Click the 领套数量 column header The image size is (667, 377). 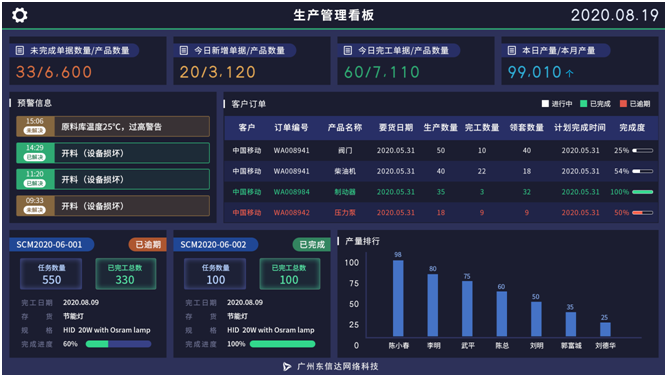[527, 128]
